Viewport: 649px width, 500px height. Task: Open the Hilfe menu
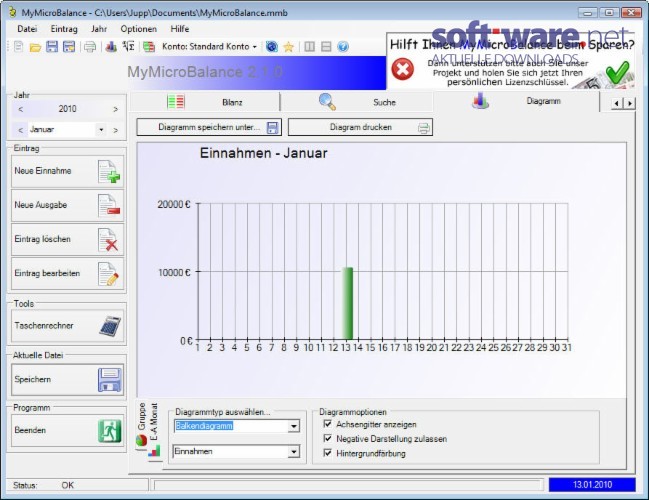(x=180, y=29)
